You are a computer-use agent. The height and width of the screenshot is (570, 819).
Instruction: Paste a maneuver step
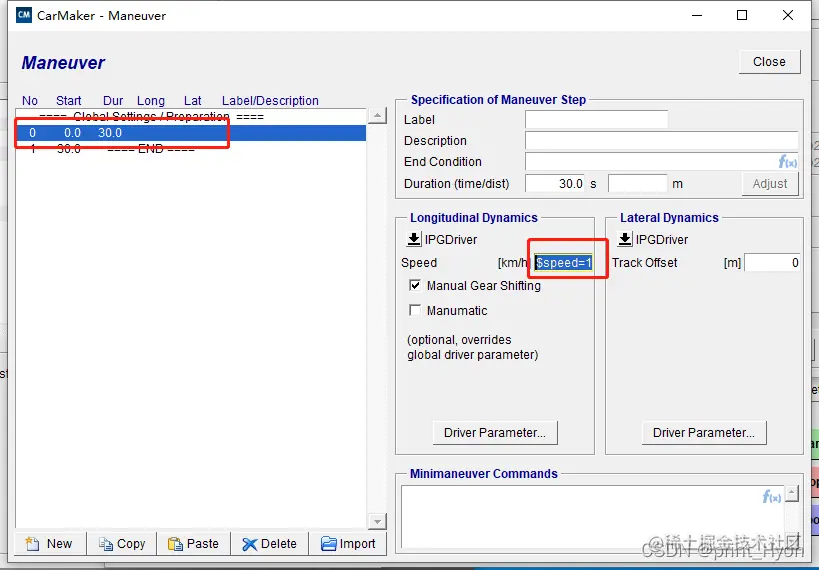[x=193, y=544]
